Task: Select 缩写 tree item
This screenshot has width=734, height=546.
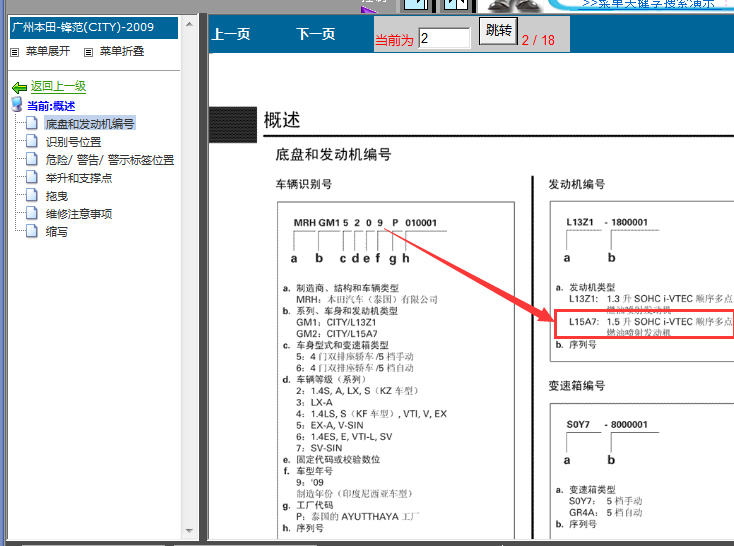Action: (57, 232)
